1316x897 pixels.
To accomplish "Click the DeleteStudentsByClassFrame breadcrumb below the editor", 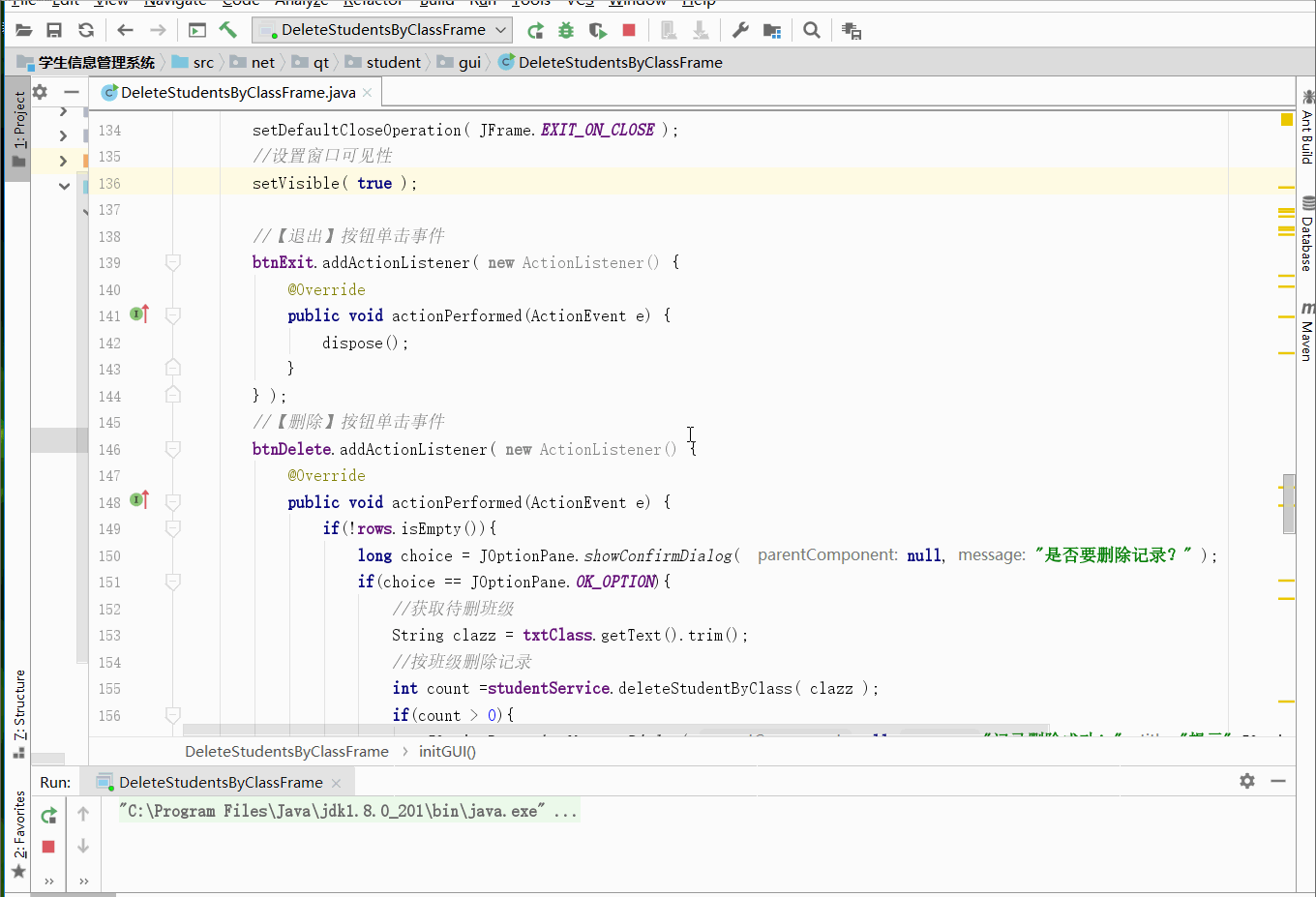I will coord(286,752).
